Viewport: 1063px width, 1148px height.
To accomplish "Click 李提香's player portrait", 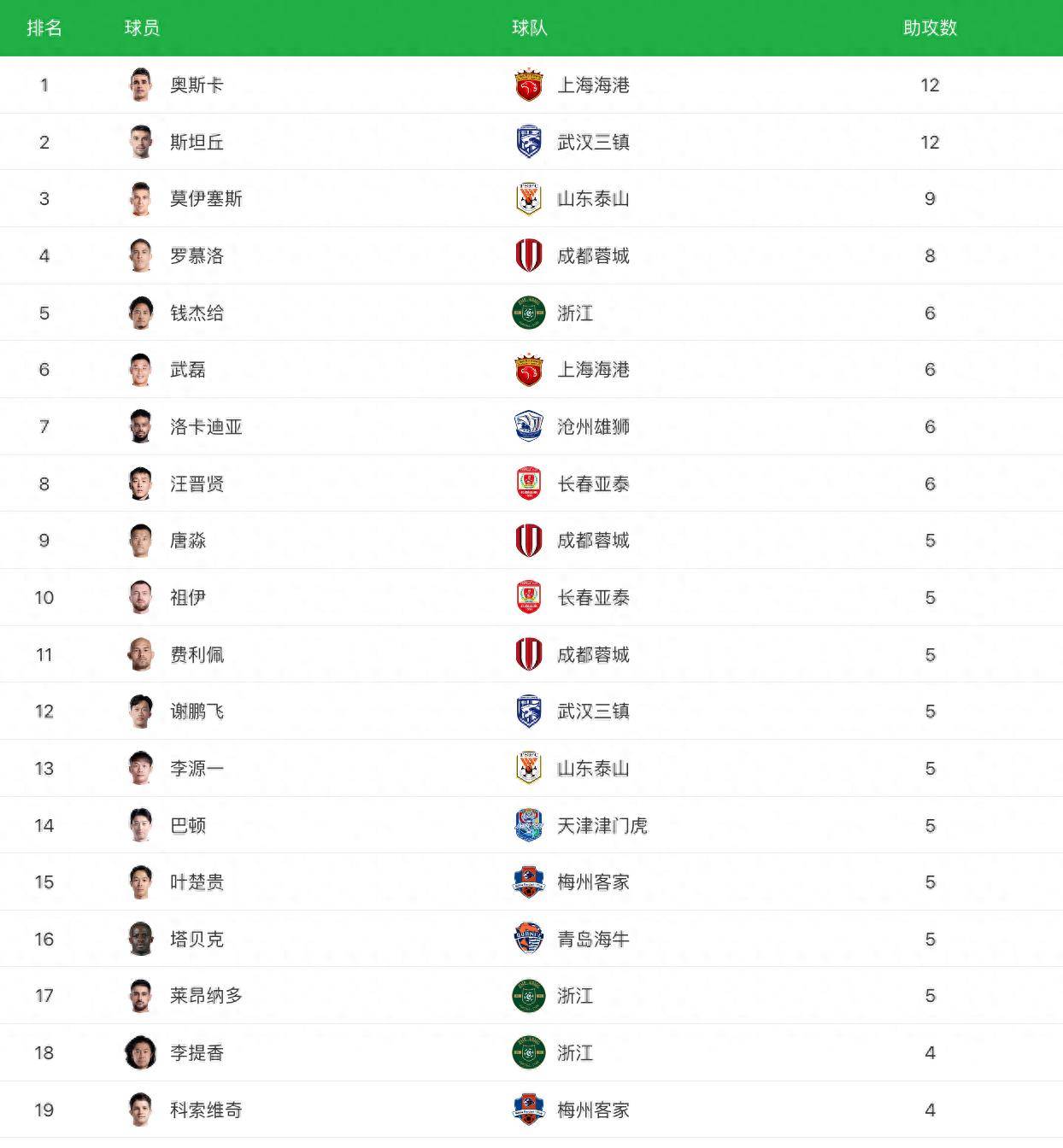I will [141, 1052].
